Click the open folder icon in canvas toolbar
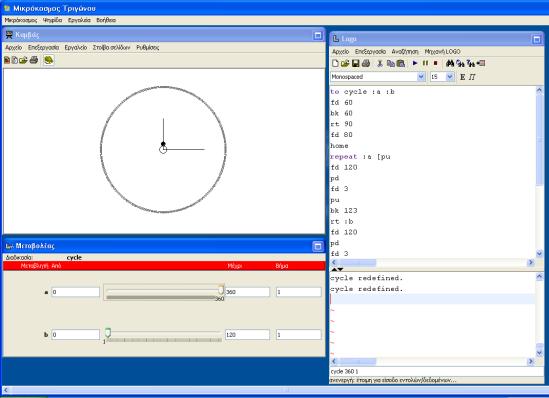Viewport: 549px width, 398px height. 23,60
